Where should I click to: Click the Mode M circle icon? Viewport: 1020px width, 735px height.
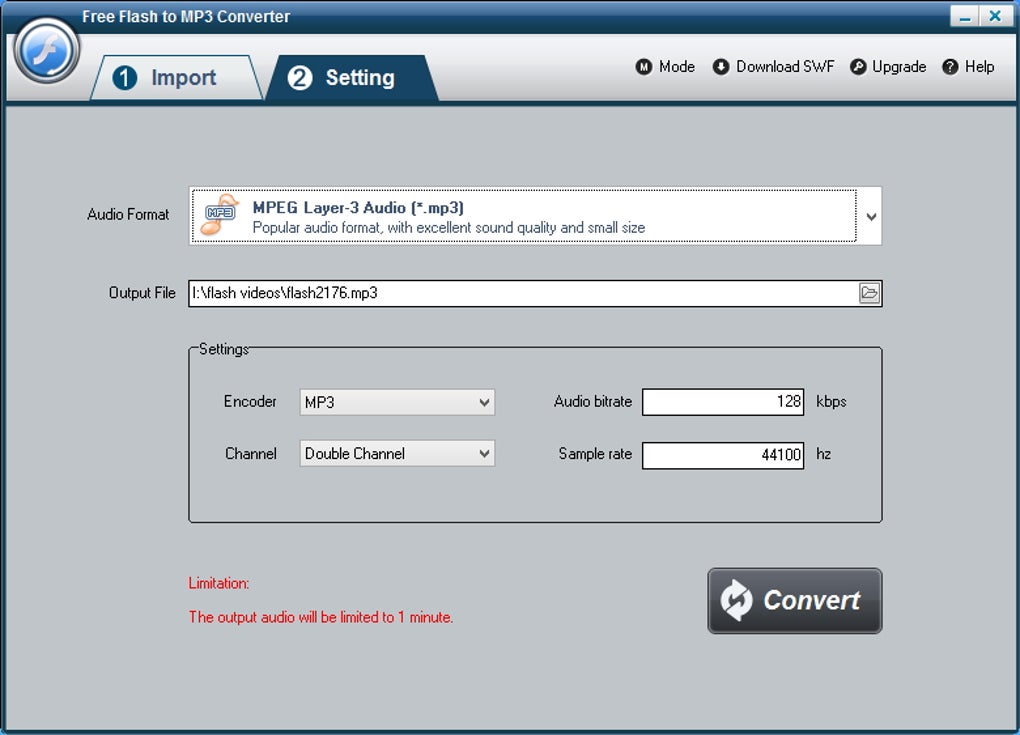pyautogui.click(x=643, y=67)
